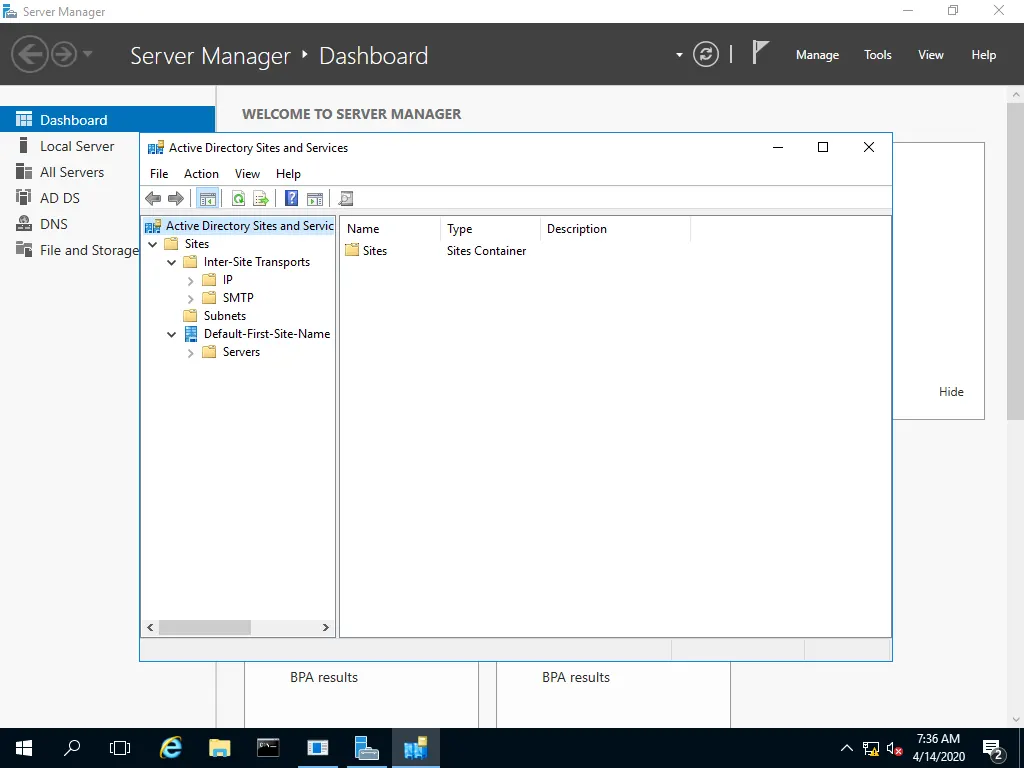
Task: Open the notifications flag in Server Manager
Action: click(x=760, y=53)
